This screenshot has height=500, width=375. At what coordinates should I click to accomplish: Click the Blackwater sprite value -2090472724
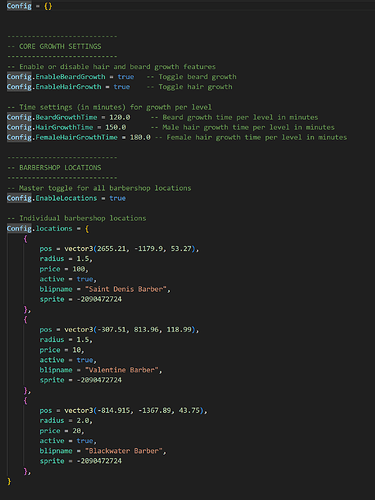point(99,461)
